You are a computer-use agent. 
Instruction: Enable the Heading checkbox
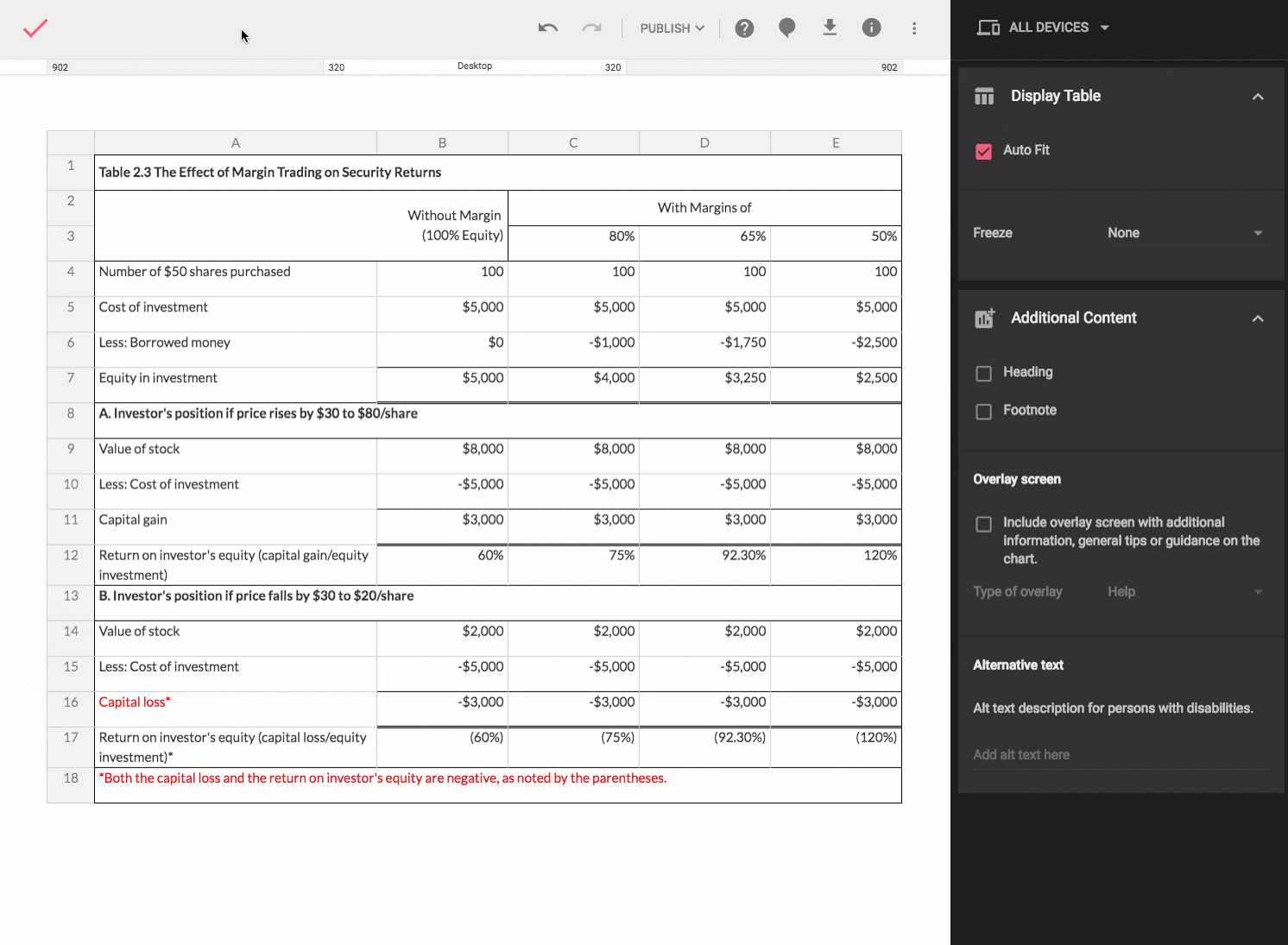(x=983, y=373)
